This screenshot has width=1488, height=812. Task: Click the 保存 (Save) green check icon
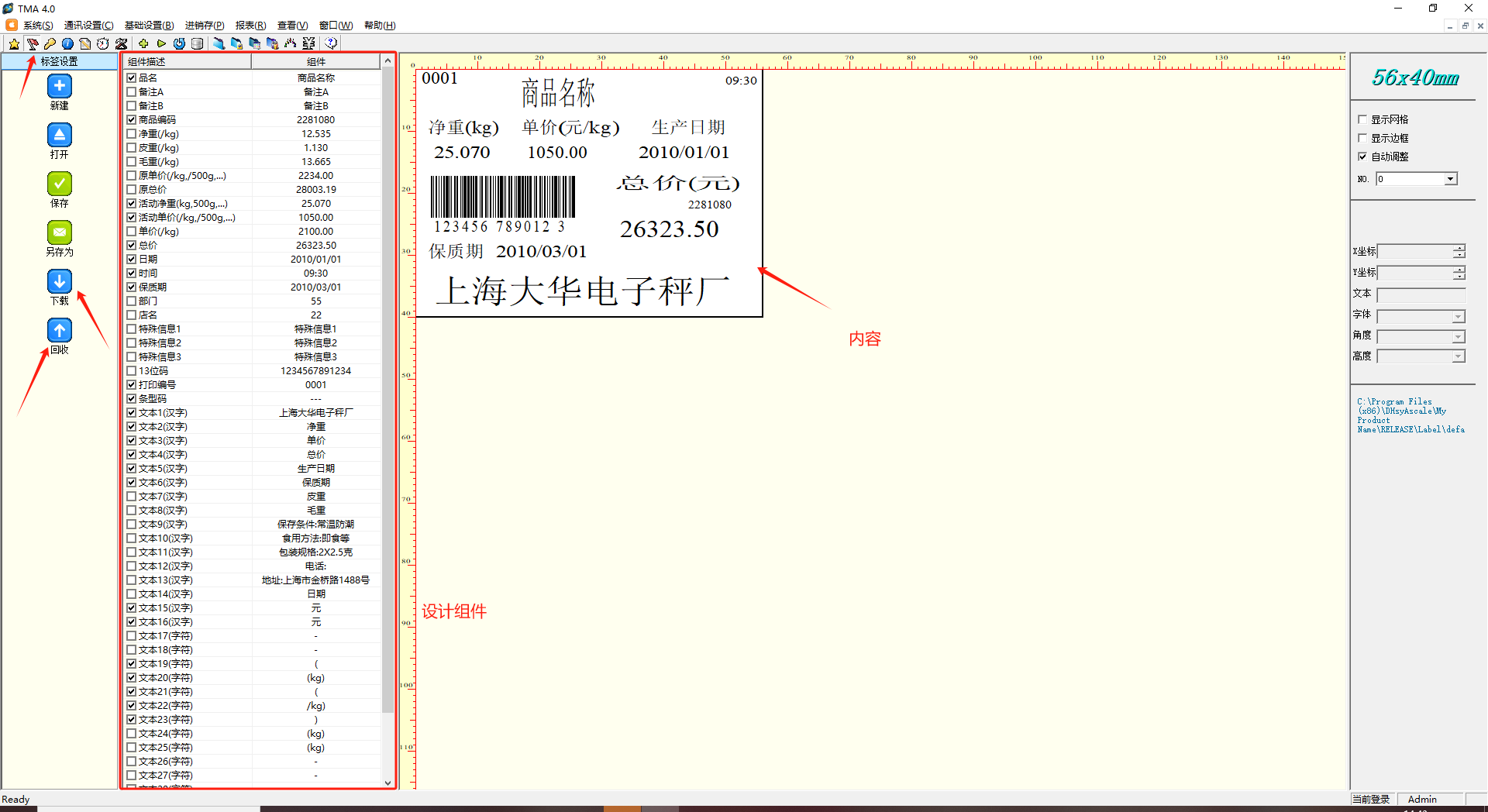[x=60, y=184]
